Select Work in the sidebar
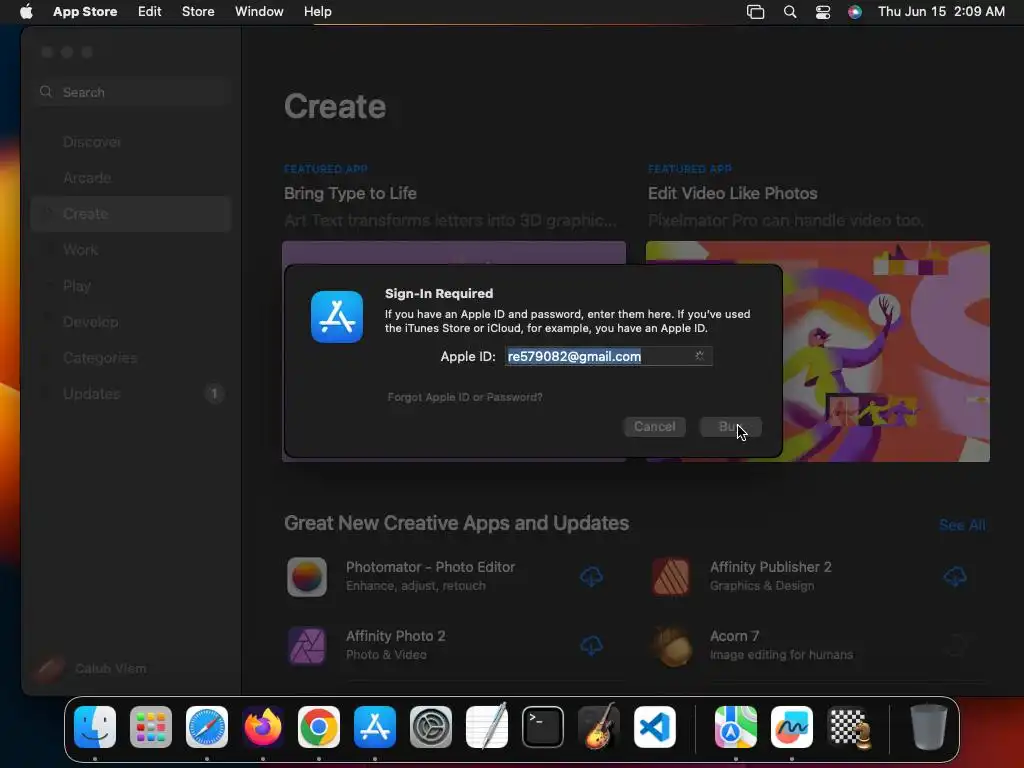 131,249
